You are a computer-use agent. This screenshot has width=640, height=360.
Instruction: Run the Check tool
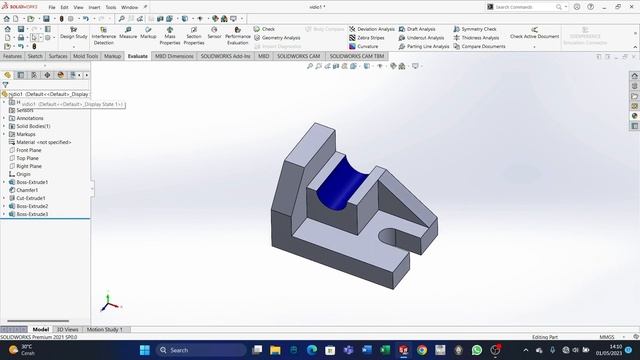[264, 29]
